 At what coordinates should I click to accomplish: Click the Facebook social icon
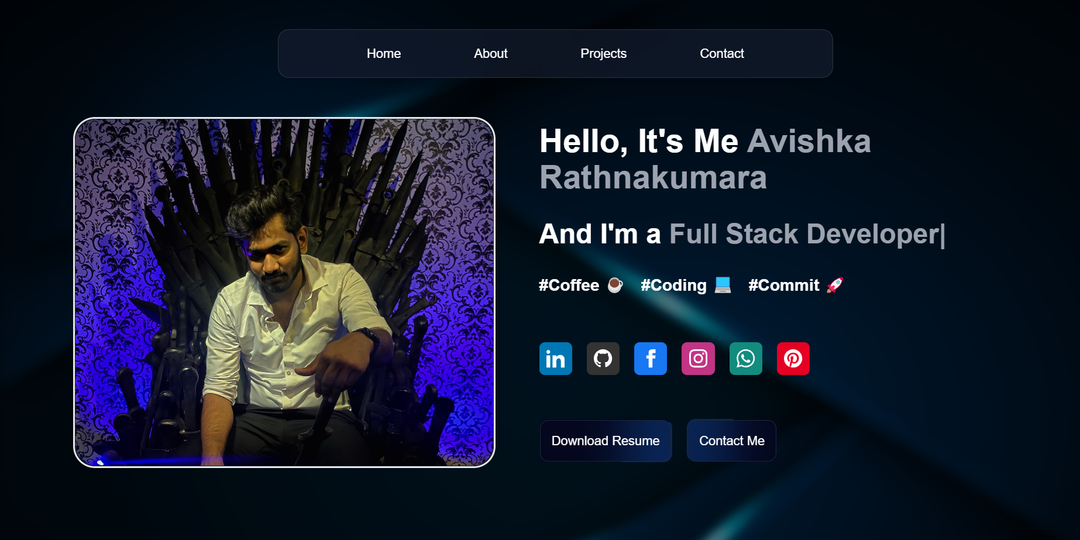650,359
